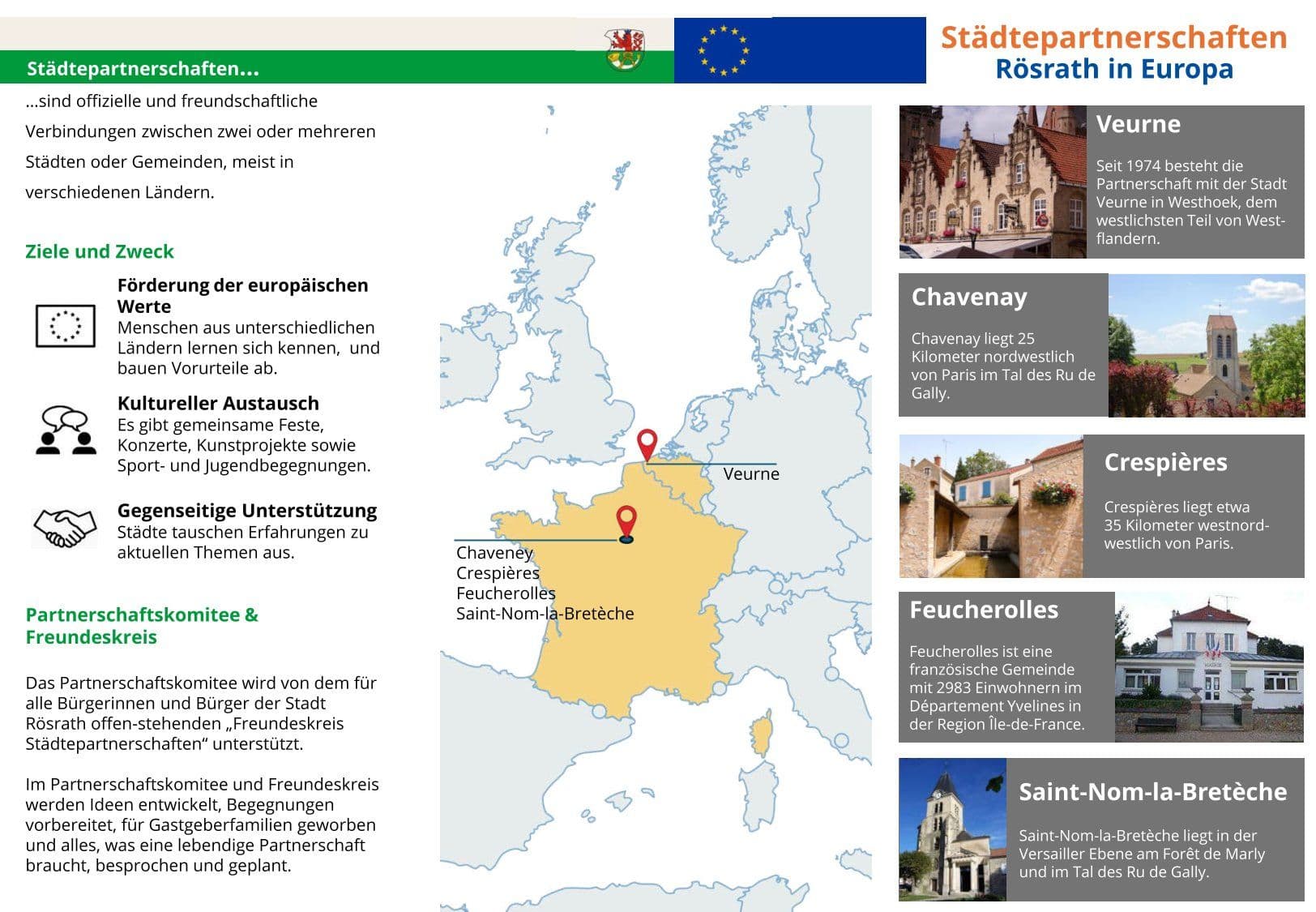Click the Rösrath in Europa subtitle
The height and width of the screenshot is (912, 1316).
[1114, 69]
